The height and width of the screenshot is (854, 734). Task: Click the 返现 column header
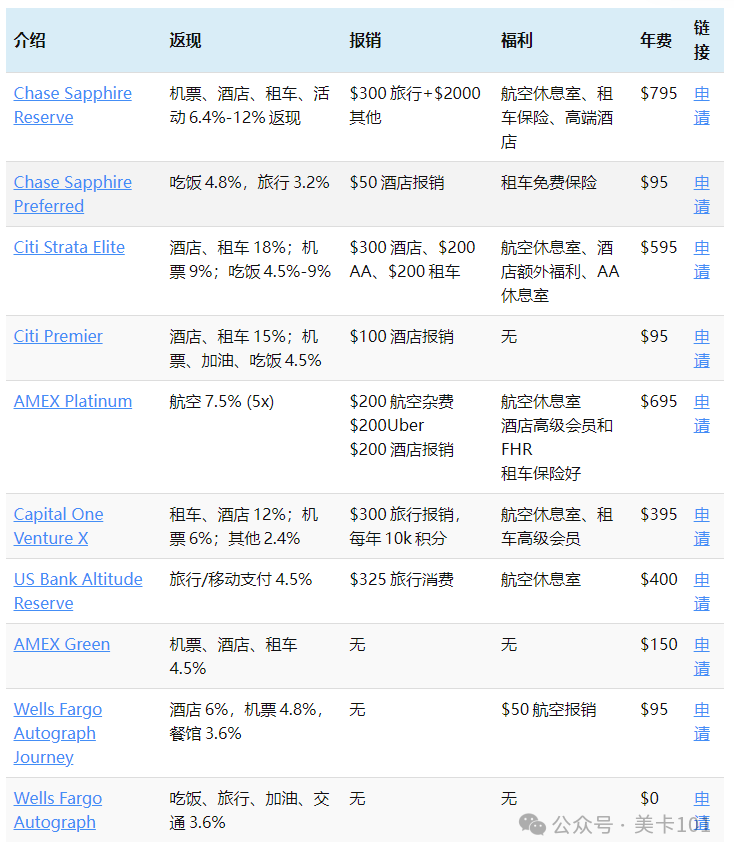click(x=185, y=40)
